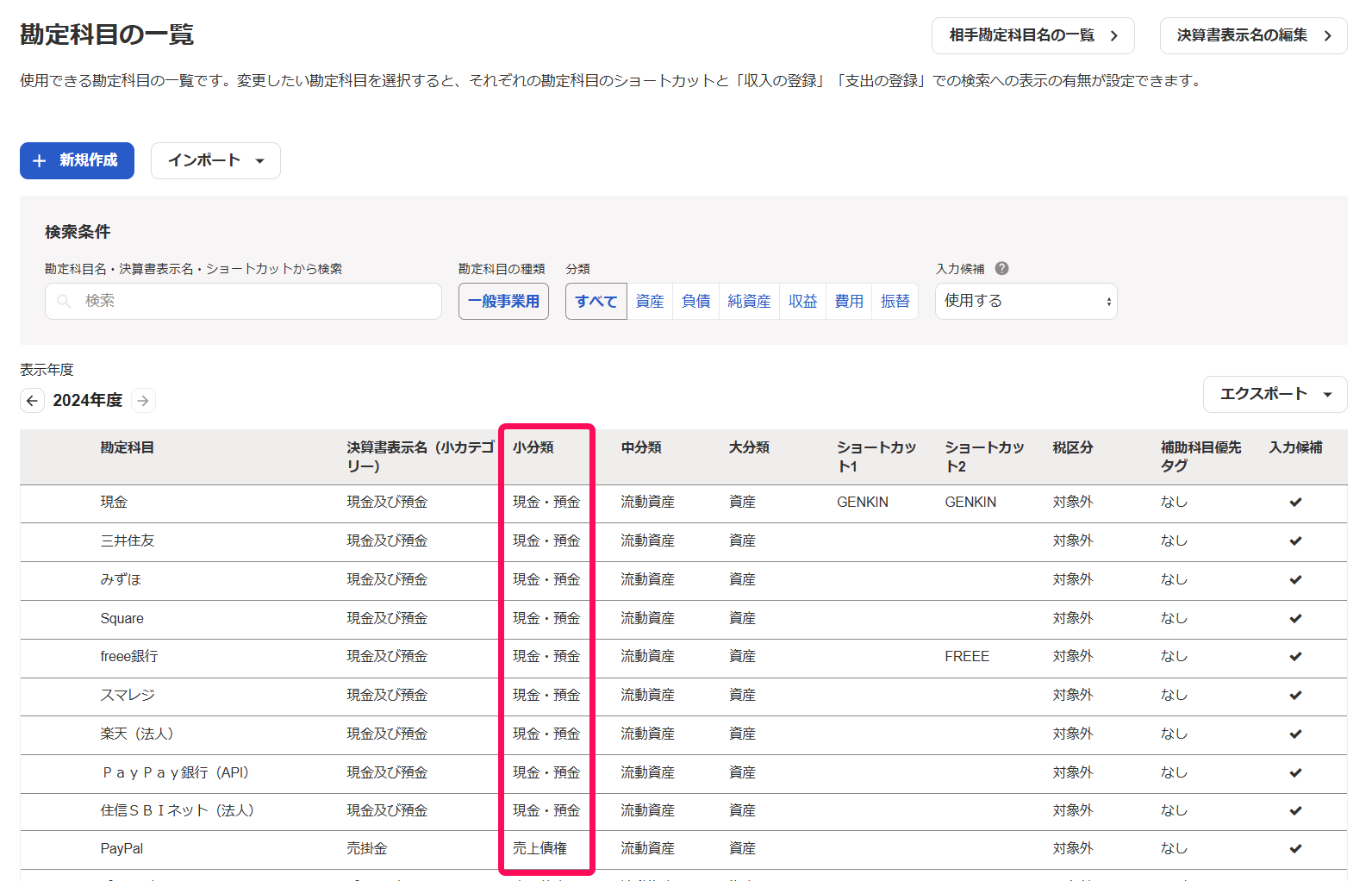
Task: Click the checkmark in the スマレジ row
Action: click(1295, 695)
